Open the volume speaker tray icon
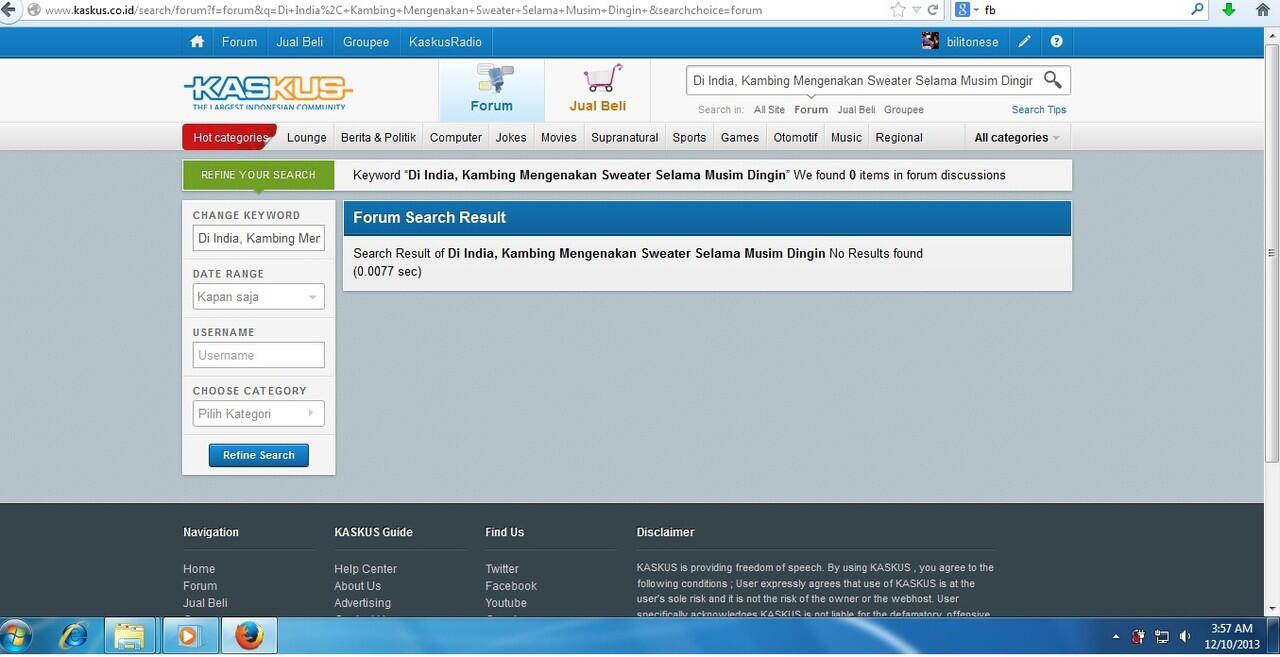1280x657 pixels. tap(1185, 636)
